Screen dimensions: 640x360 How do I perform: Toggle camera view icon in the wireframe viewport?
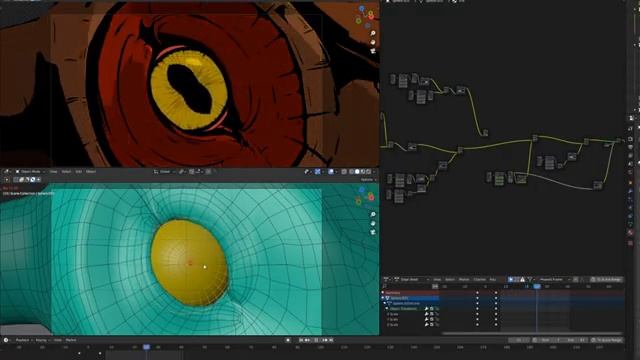373,232
